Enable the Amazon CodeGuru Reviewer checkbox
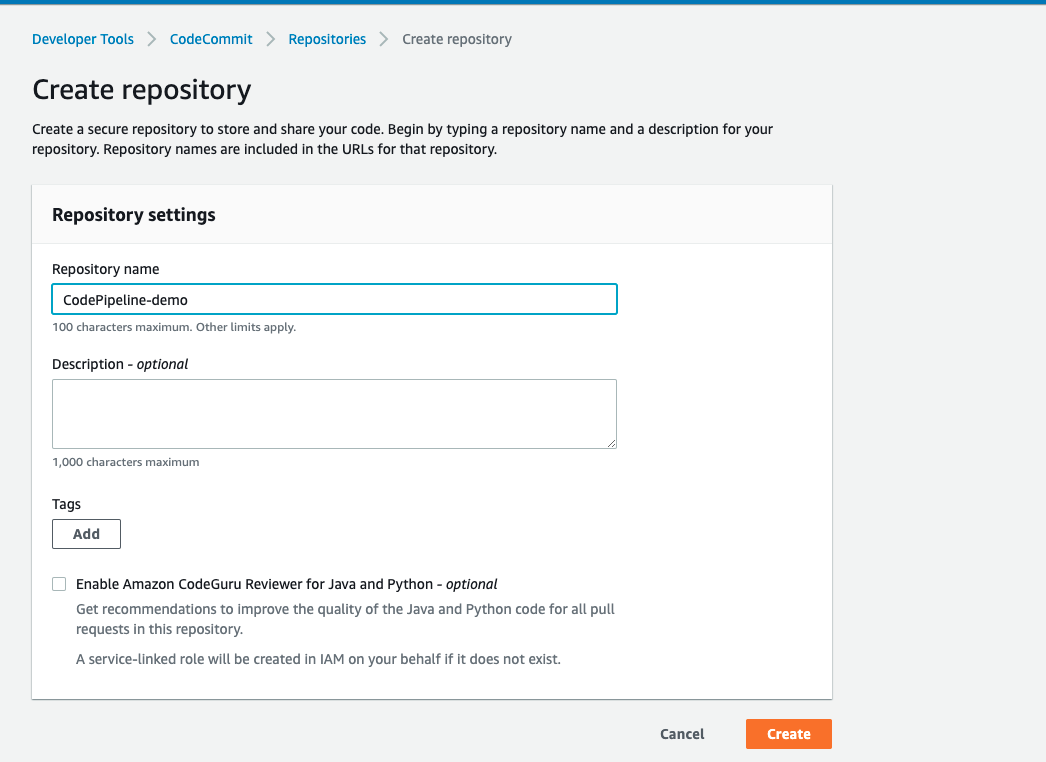The image size is (1046, 762). [59, 584]
